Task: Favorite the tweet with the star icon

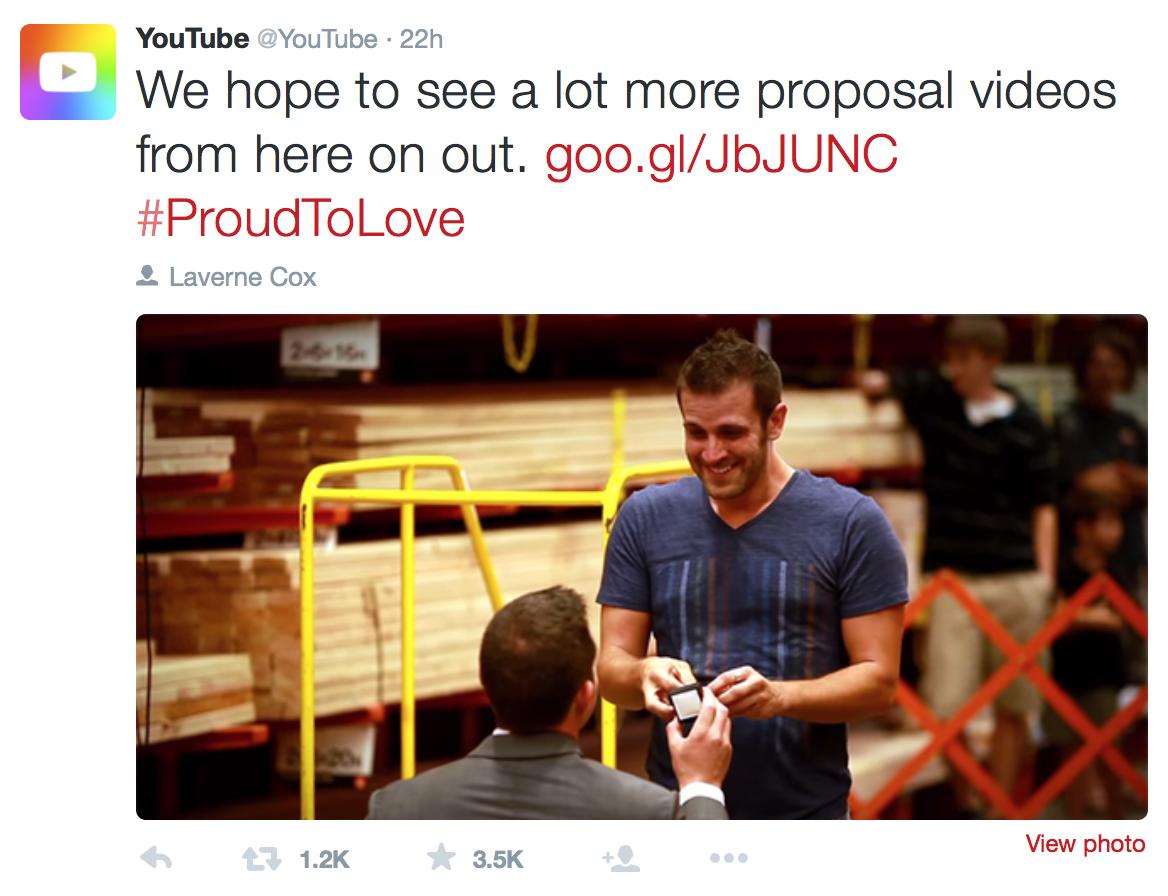Action: (x=441, y=857)
